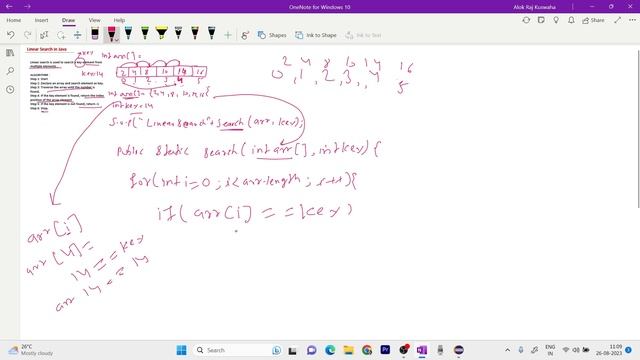Select the first black pen after highlighter
The width and height of the screenshot is (640, 360).
(x=178, y=33)
